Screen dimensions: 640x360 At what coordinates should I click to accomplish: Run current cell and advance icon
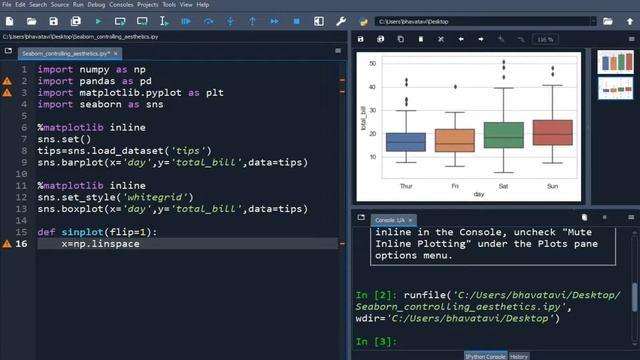pos(142,21)
